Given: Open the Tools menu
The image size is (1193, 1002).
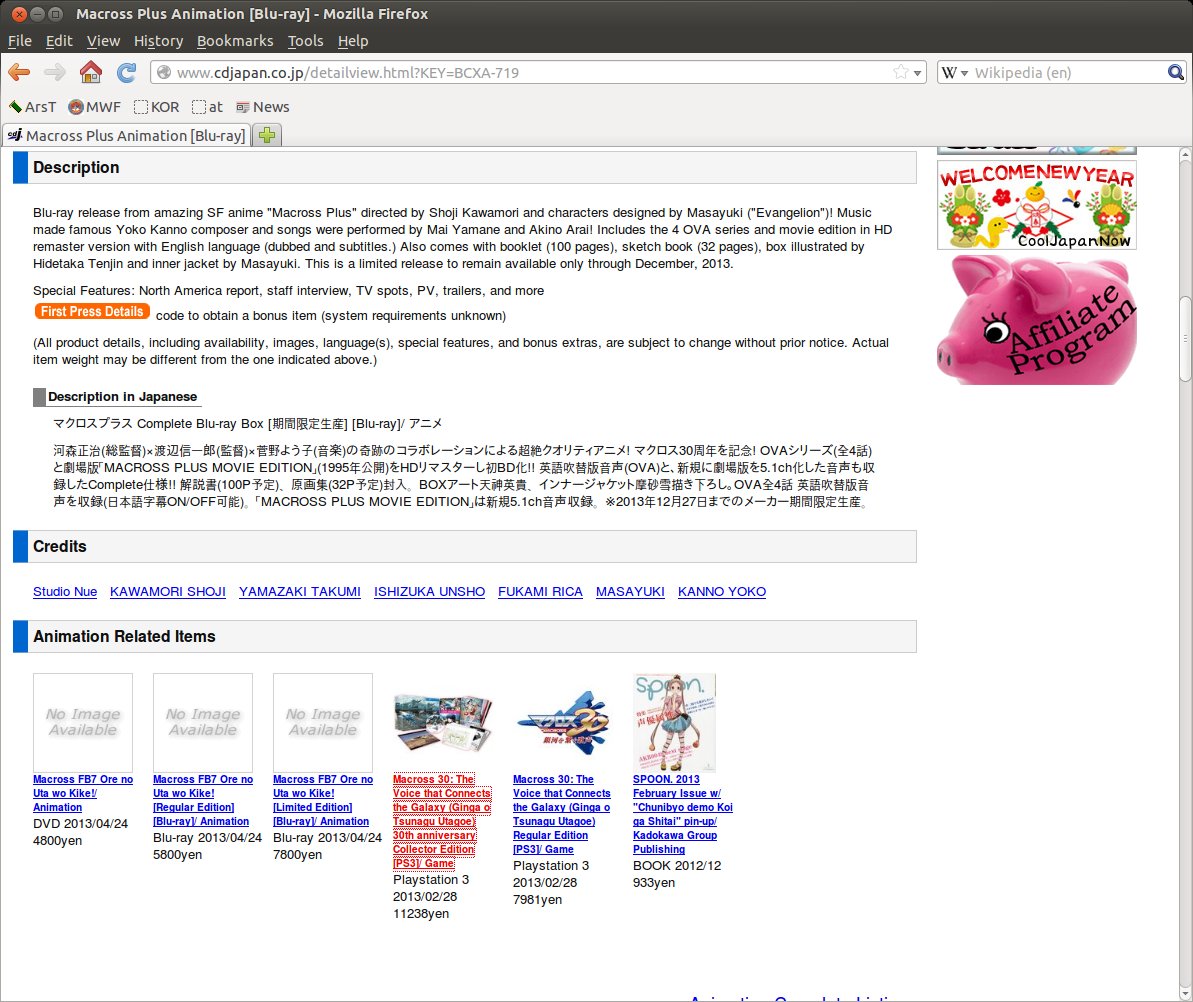Looking at the screenshot, I should [305, 41].
